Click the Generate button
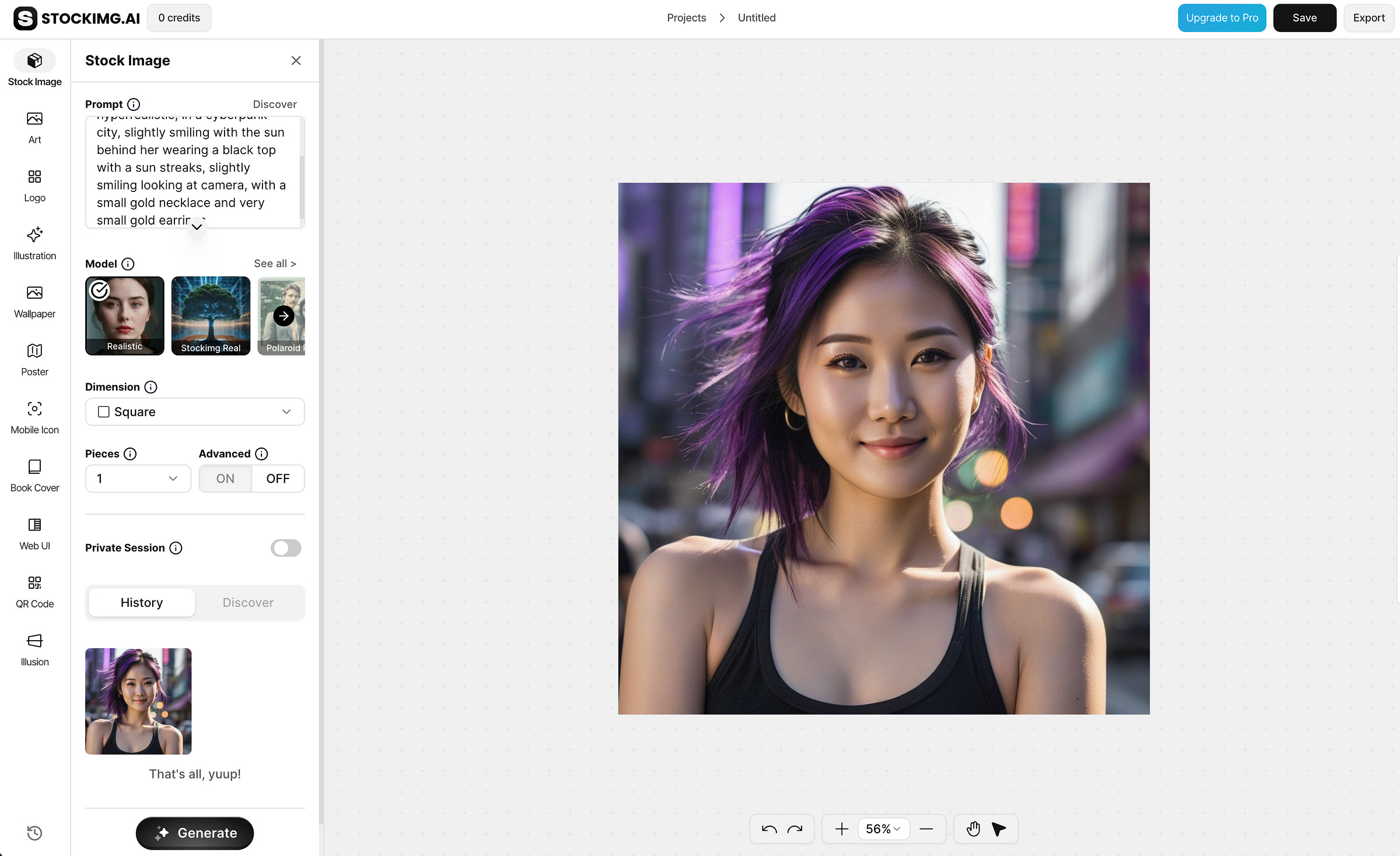Image resolution: width=1400 pixels, height=856 pixels. click(195, 833)
